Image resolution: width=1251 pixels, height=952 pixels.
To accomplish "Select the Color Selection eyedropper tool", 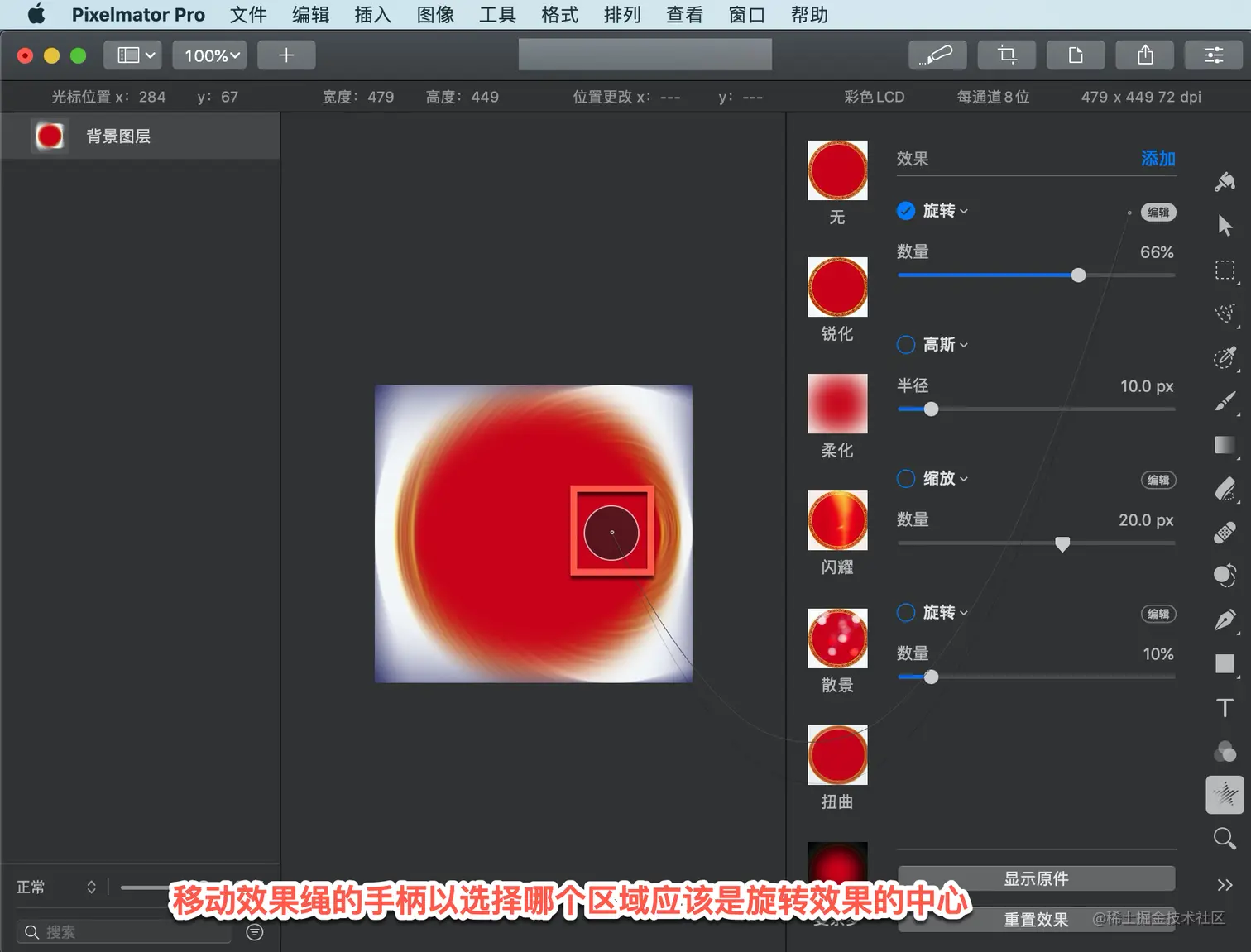I will pyautogui.click(x=1225, y=357).
